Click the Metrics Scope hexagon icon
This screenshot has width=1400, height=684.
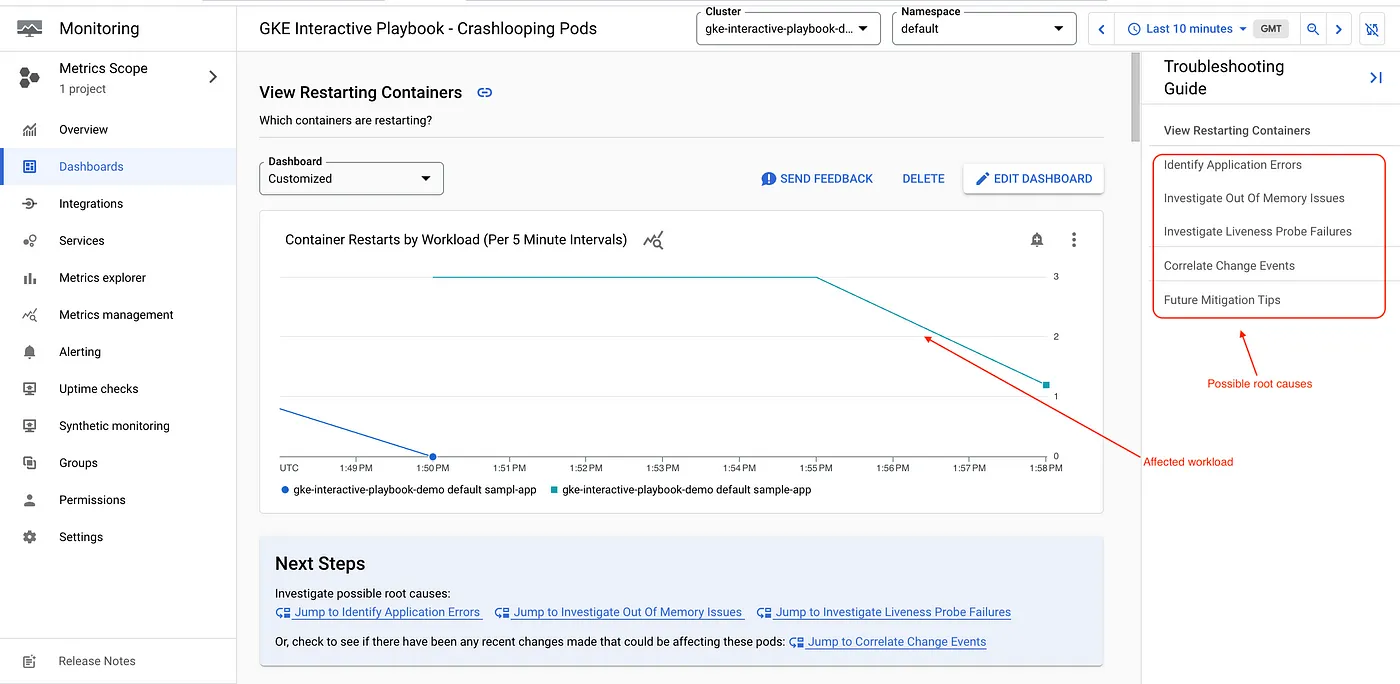click(x=30, y=78)
